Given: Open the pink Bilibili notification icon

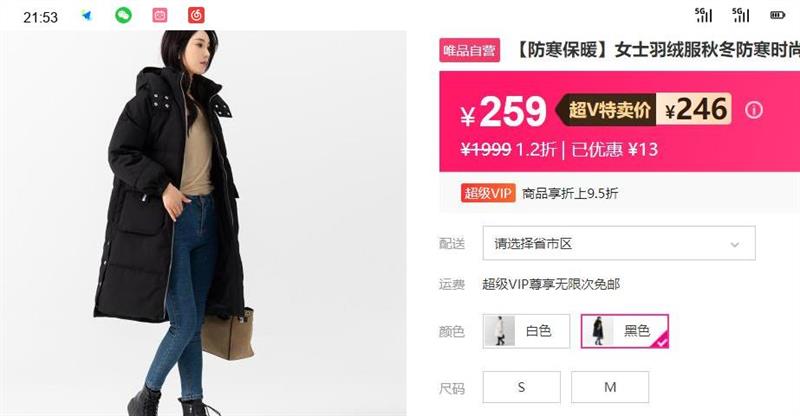Looking at the screenshot, I should click(160, 15).
